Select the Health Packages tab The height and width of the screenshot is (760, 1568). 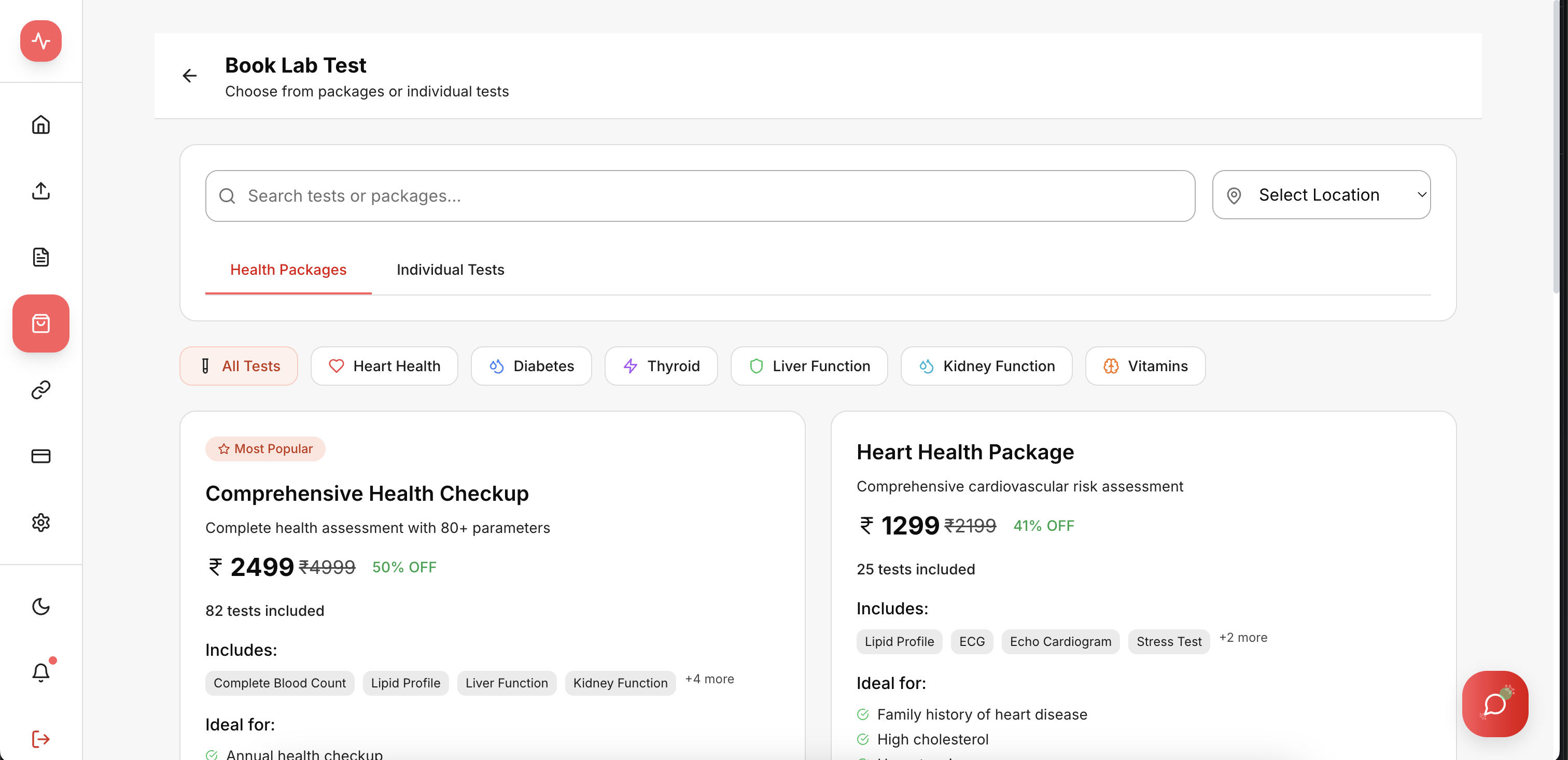click(288, 270)
